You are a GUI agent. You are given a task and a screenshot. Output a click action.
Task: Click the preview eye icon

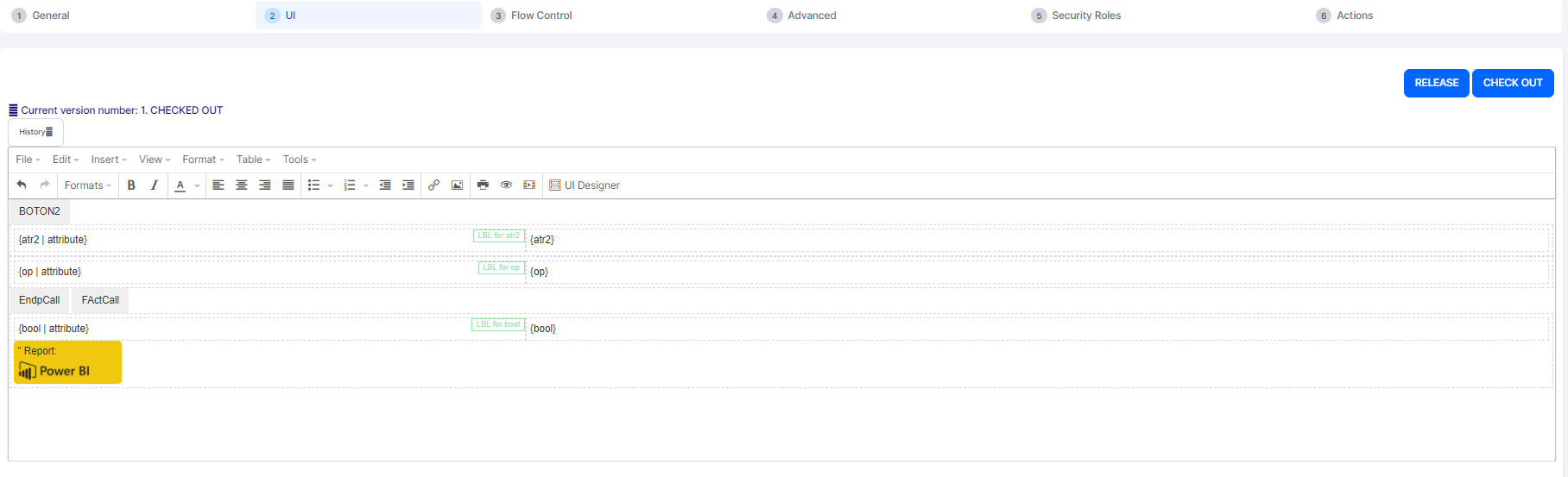click(506, 185)
